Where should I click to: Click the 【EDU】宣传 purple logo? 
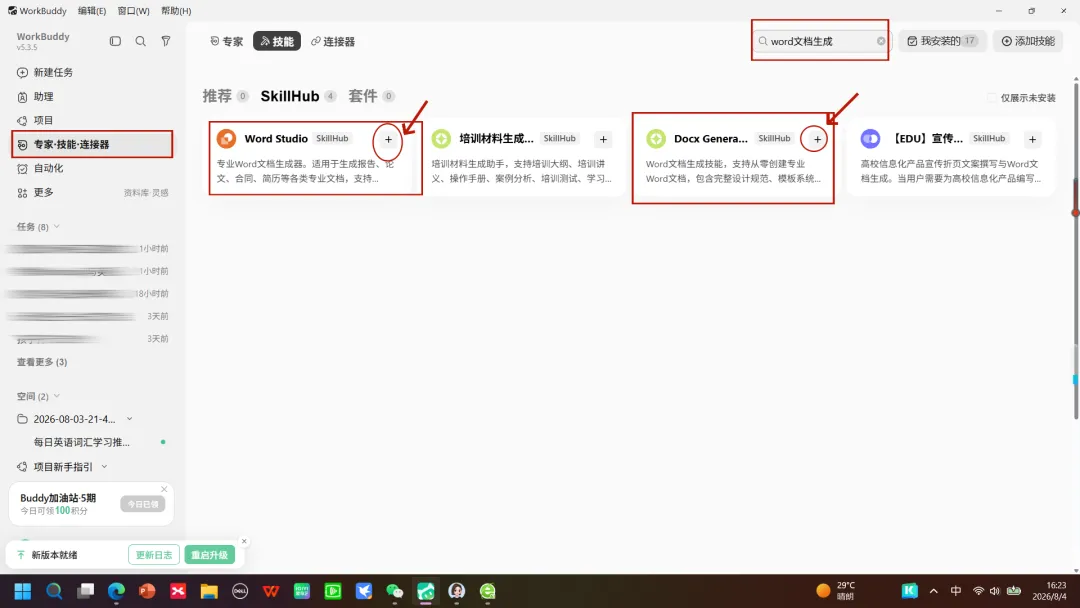[x=871, y=138]
